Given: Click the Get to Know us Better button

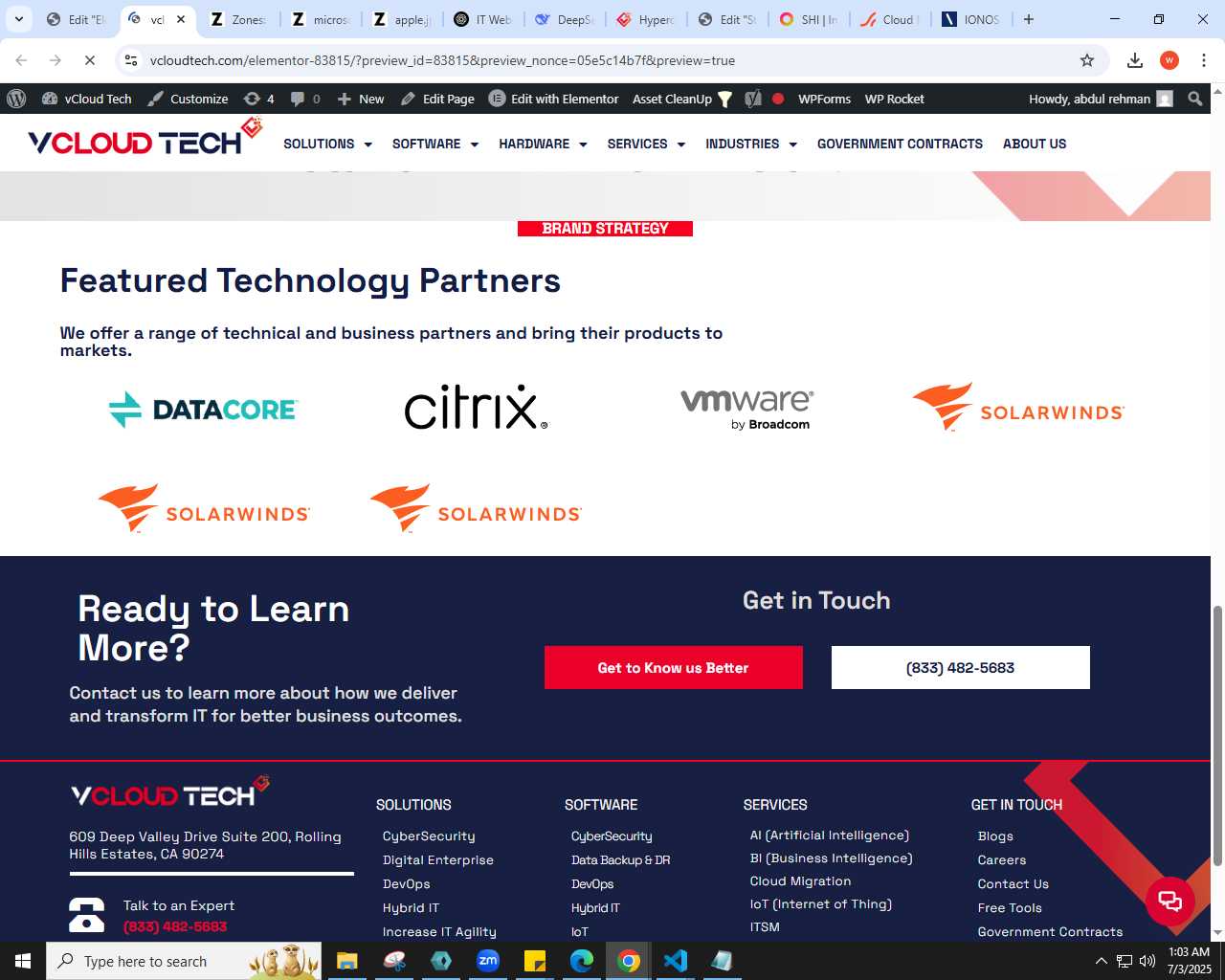Looking at the screenshot, I should [674, 667].
